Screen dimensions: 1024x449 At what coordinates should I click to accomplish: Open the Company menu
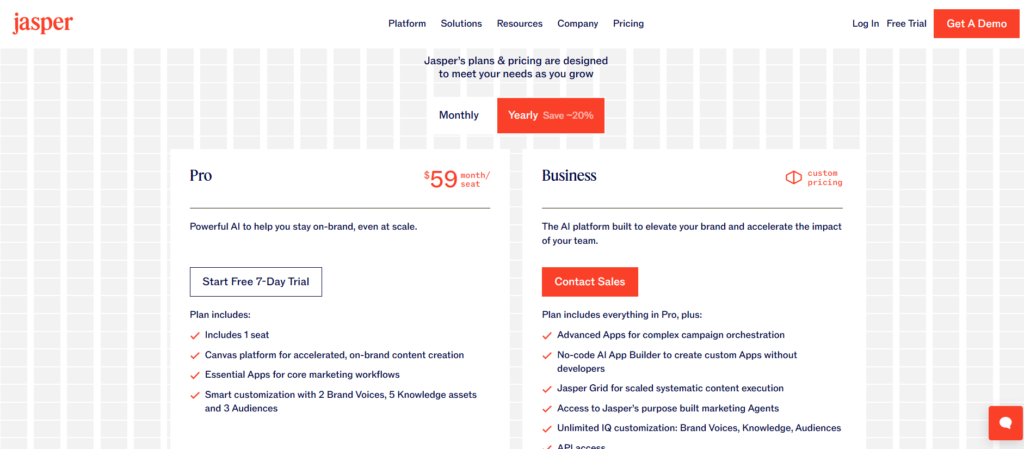(x=578, y=23)
